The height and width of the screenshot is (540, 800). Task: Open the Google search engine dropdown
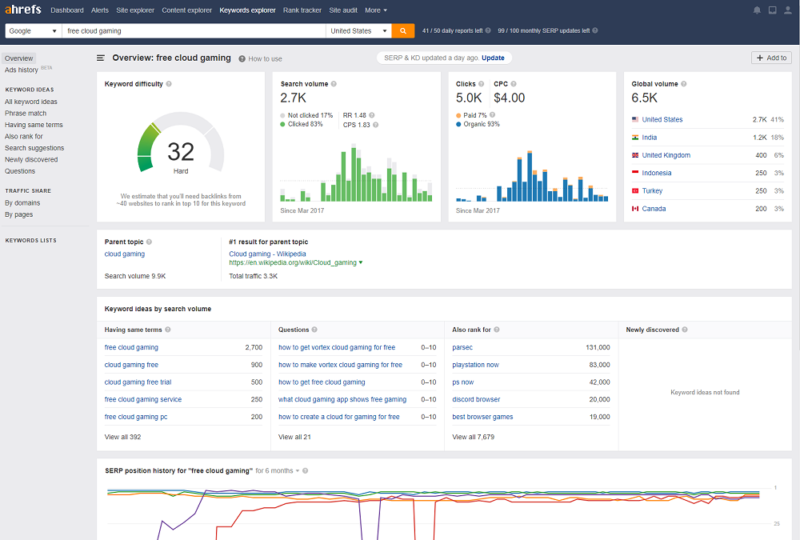(x=32, y=31)
